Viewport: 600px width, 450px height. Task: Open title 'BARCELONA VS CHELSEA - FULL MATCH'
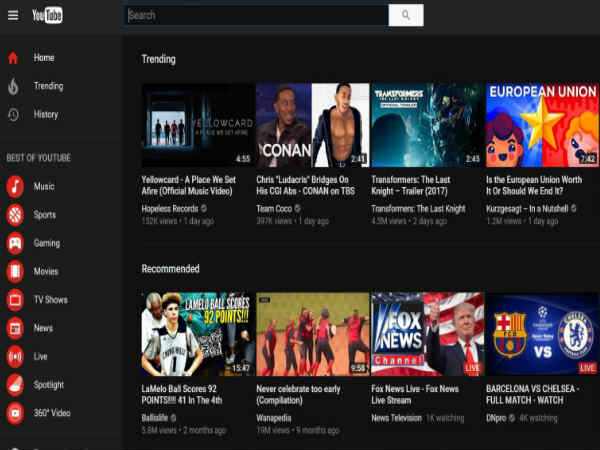pos(533,395)
